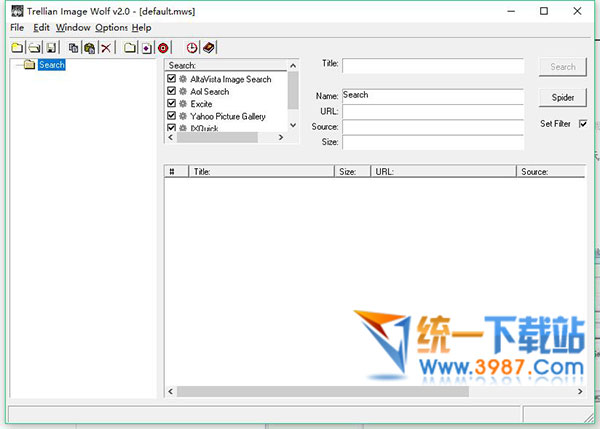600x429 pixels.
Task: Click the red X Delete icon
Action: tap(106, 48)
